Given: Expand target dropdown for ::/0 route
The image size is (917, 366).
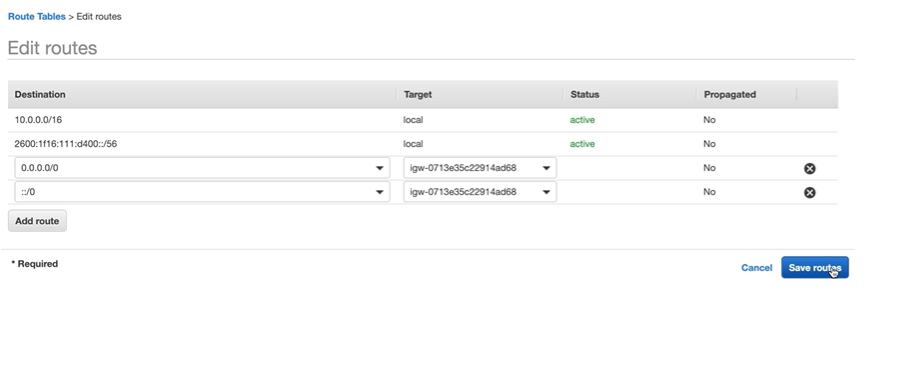Looking at the screenshot, I should click(x=546, y=192).
